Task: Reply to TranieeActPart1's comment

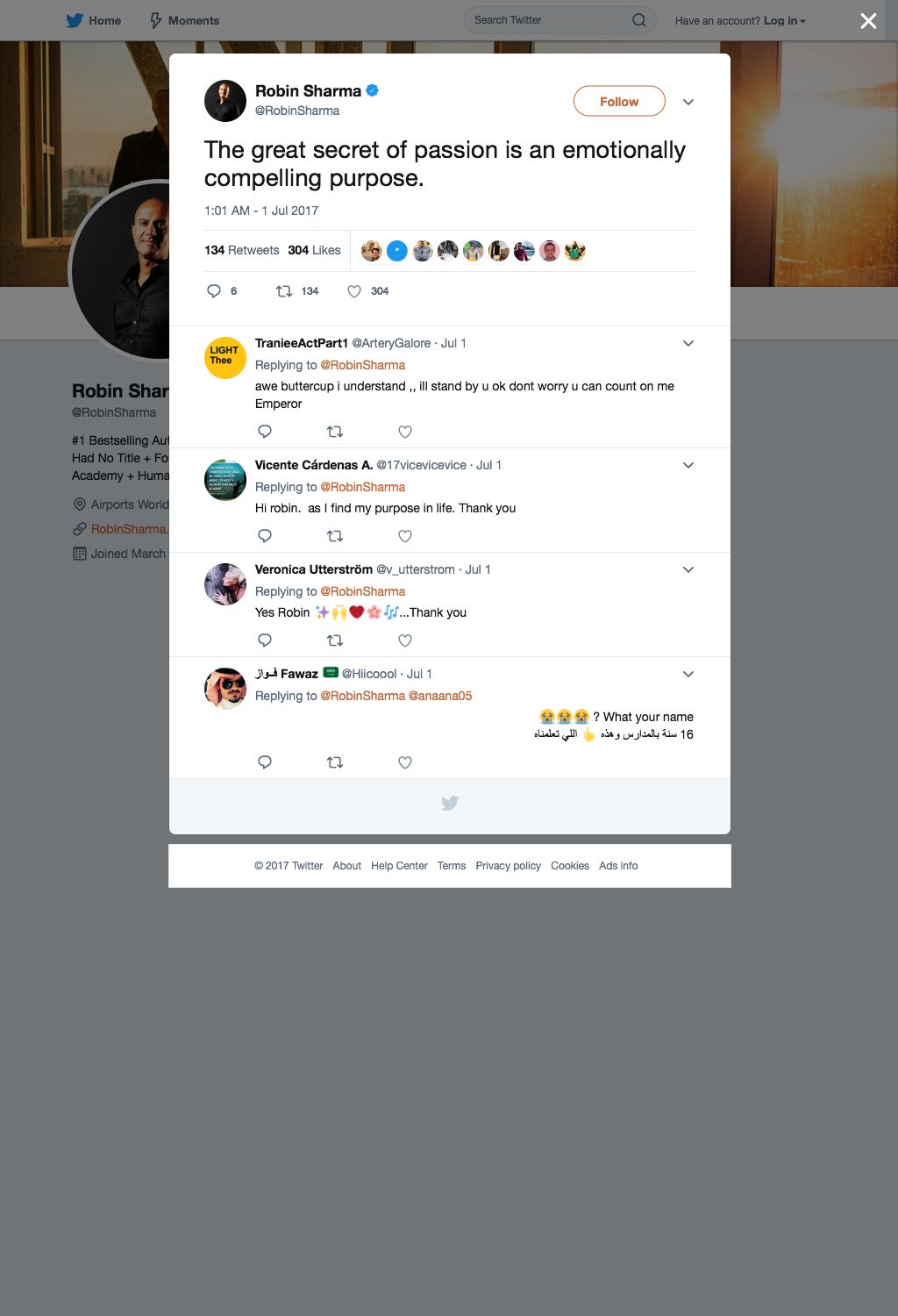Action: (x=265, y=432)
